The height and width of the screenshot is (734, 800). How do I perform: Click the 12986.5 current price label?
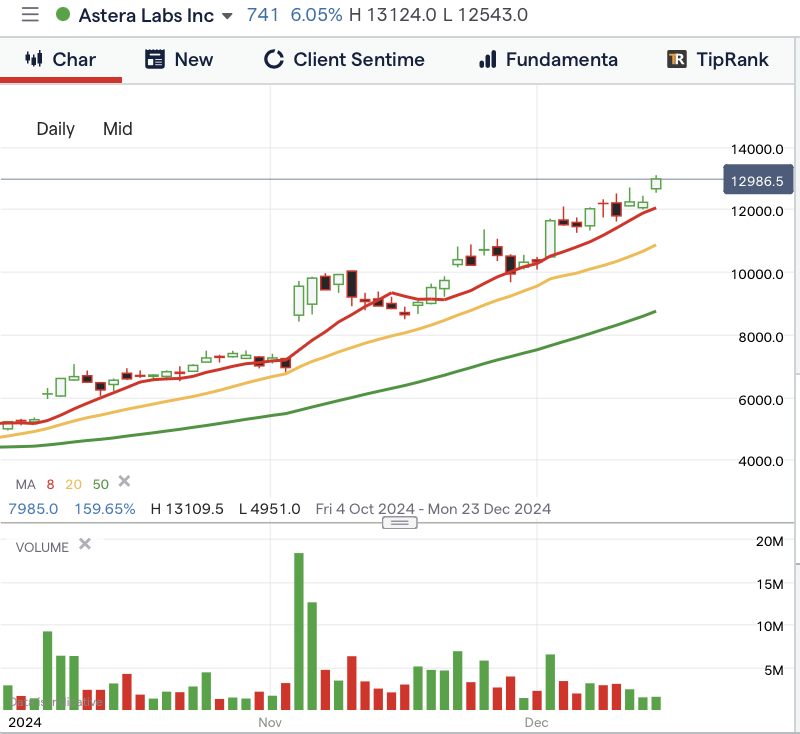tap(758, 181)
